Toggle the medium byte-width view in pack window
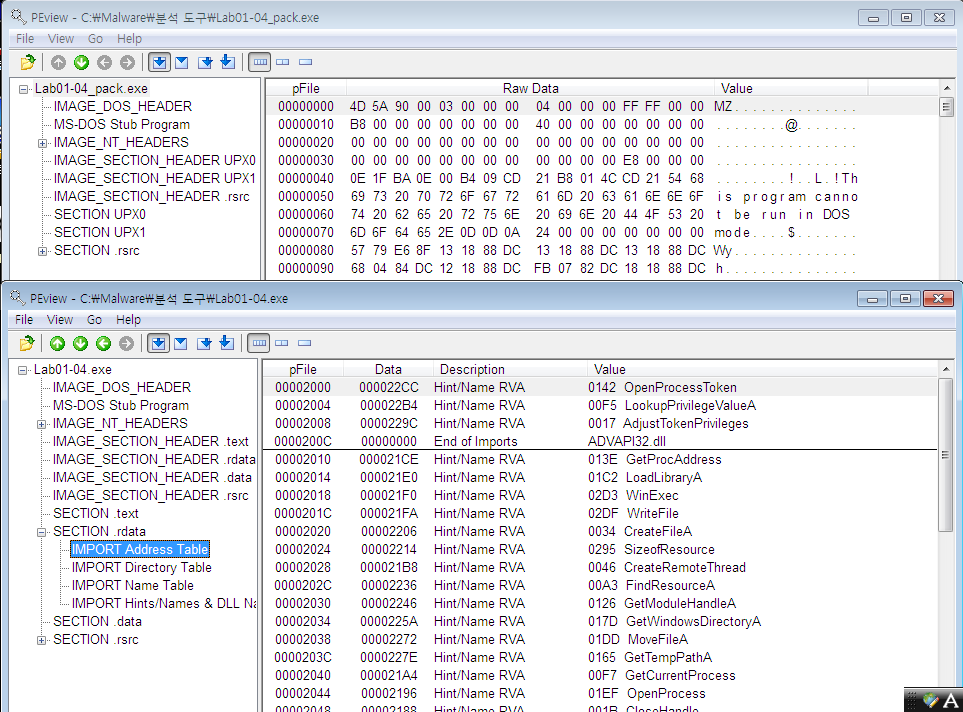 (x=283, y=62)
